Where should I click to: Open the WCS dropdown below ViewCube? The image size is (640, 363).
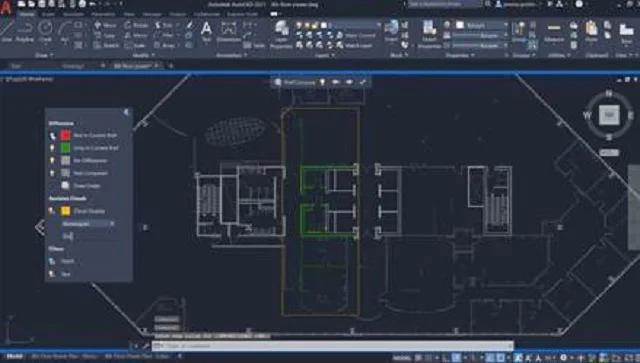[x=609, y=153]
